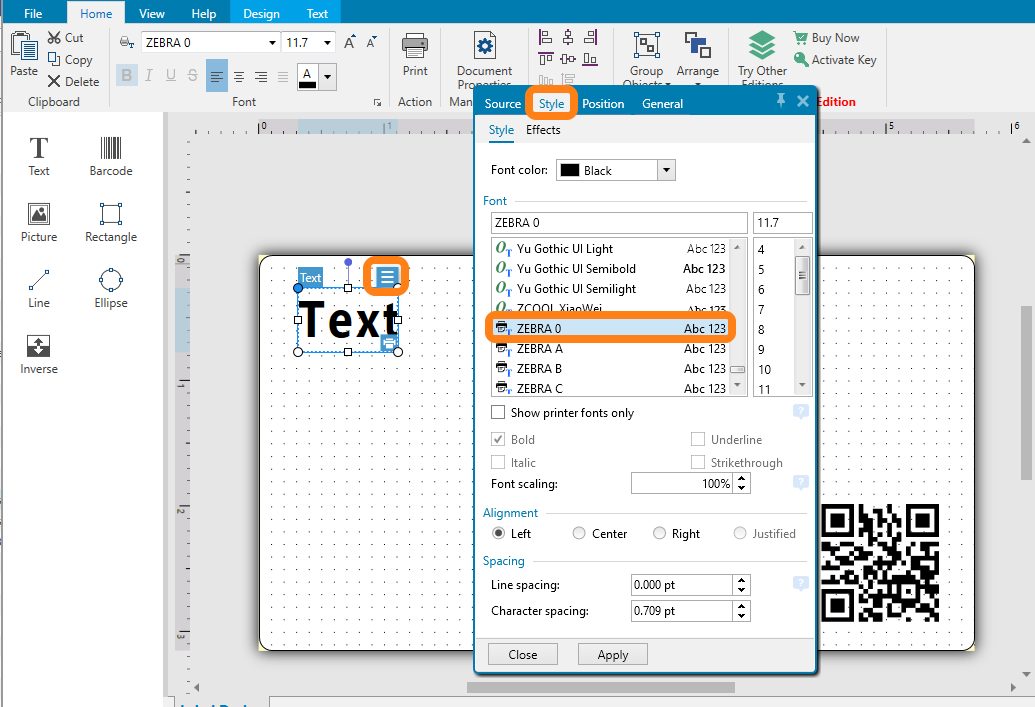
Task: Click the Print icon in the ribbon
Action: (x=415, y=54)
